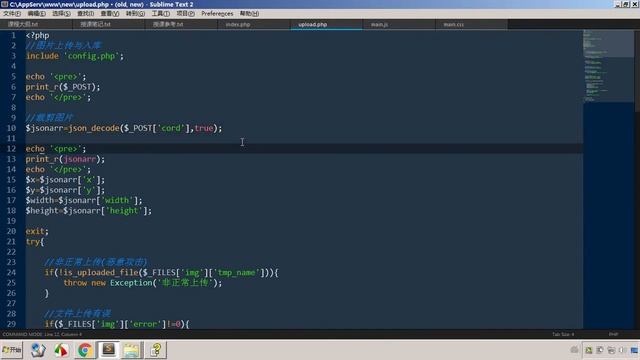Click the 'height' string on line 18
This screenshot has height=360, width=640.
click(x=124, y=211)
